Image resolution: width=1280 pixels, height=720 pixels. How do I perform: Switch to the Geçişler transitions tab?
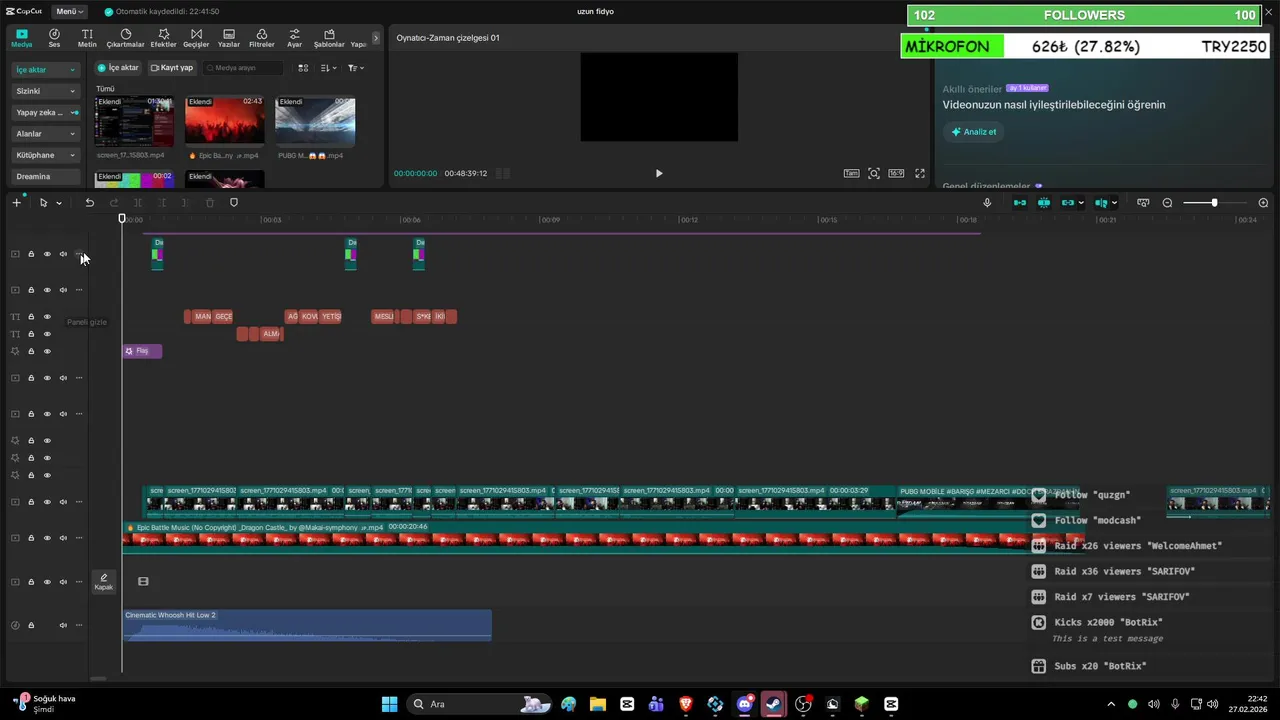tap(196, 38)
